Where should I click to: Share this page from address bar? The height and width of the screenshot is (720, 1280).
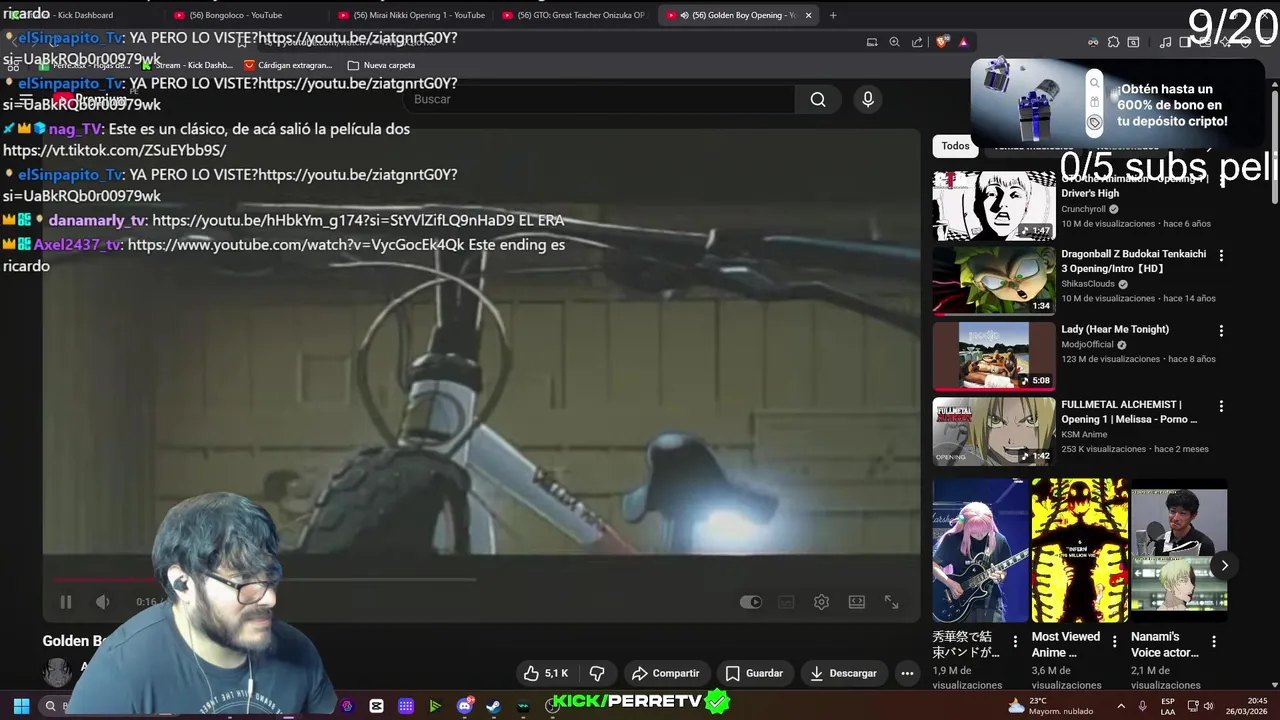[x=917, y=42]
